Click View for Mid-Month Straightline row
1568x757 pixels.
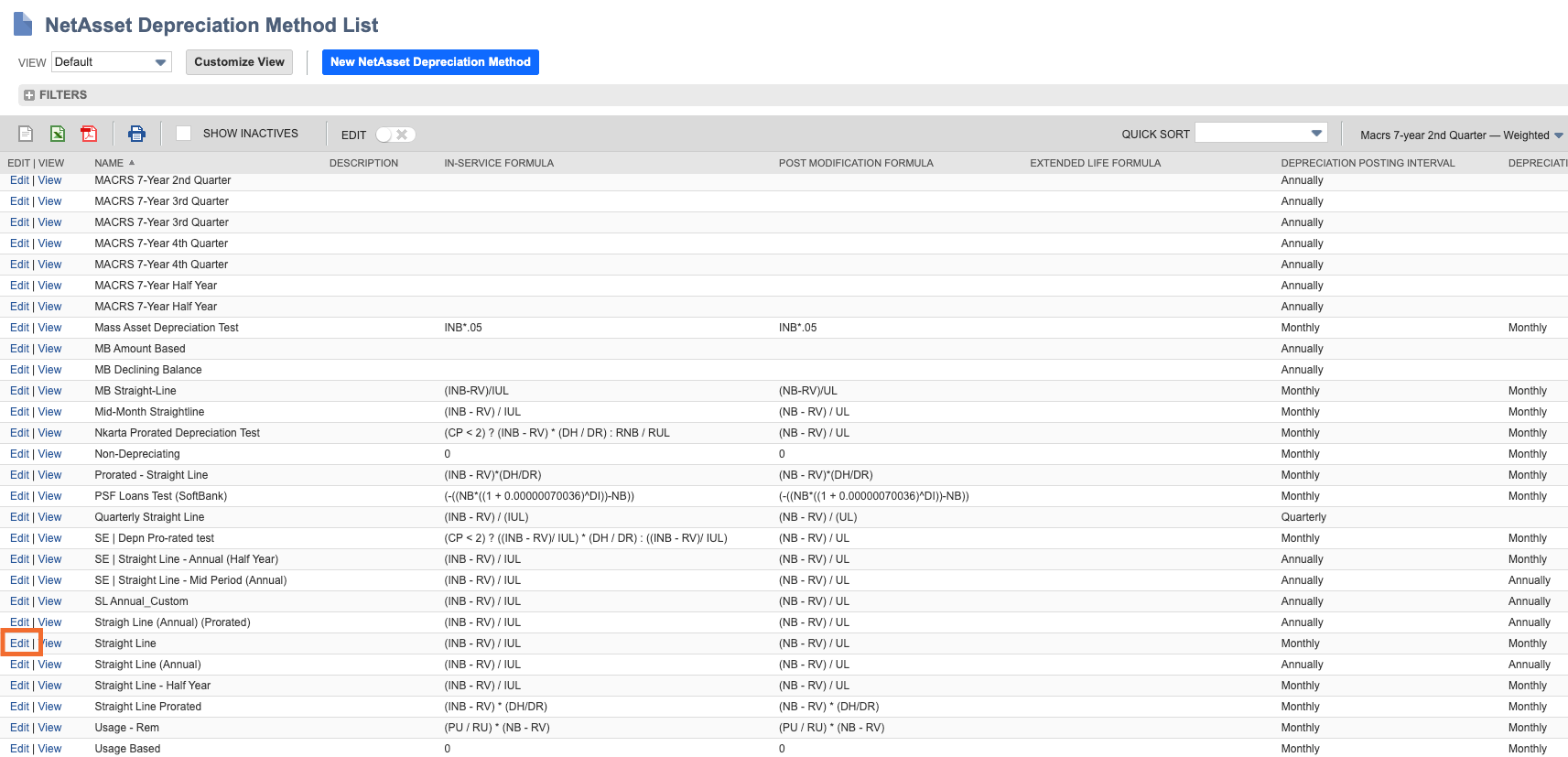50,412
